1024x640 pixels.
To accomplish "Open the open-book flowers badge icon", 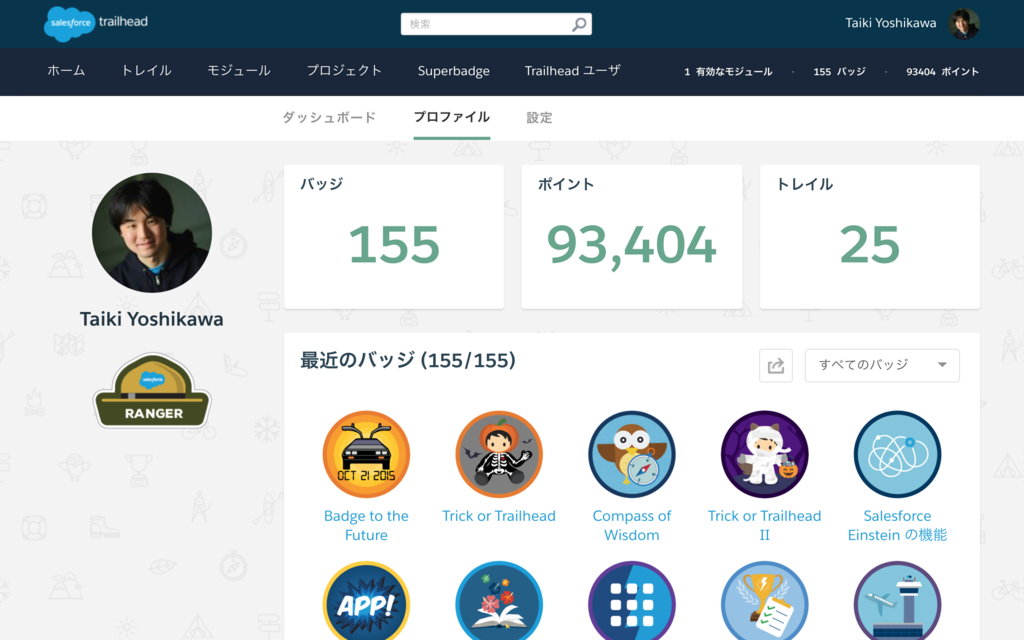I will pos(499,601).
